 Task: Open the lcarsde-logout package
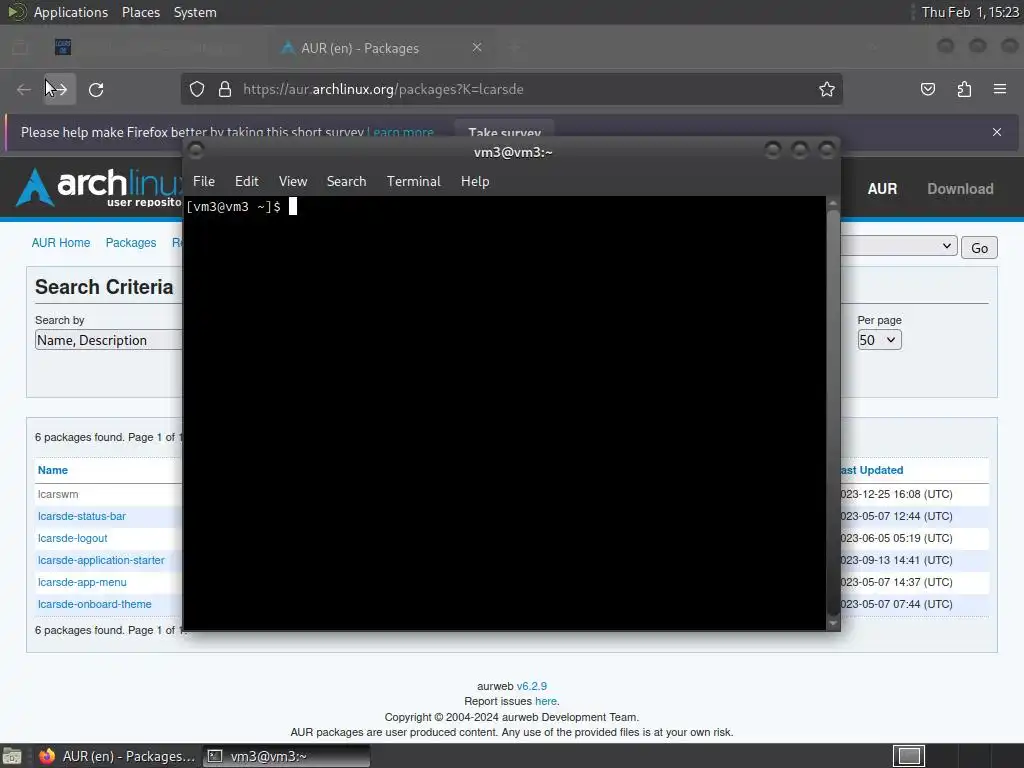(x=72, y=539)
